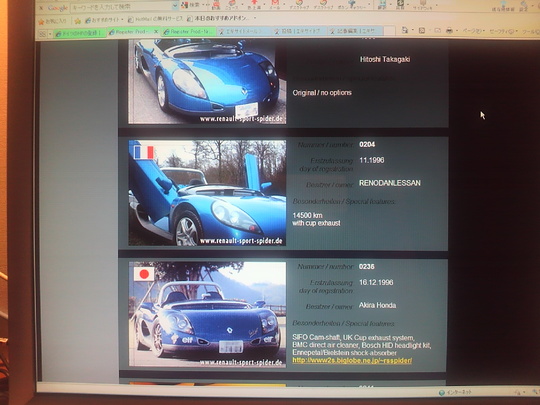
Task: Click owner name Hitoshi Takagaki
Action: click(x=385, y=59)
